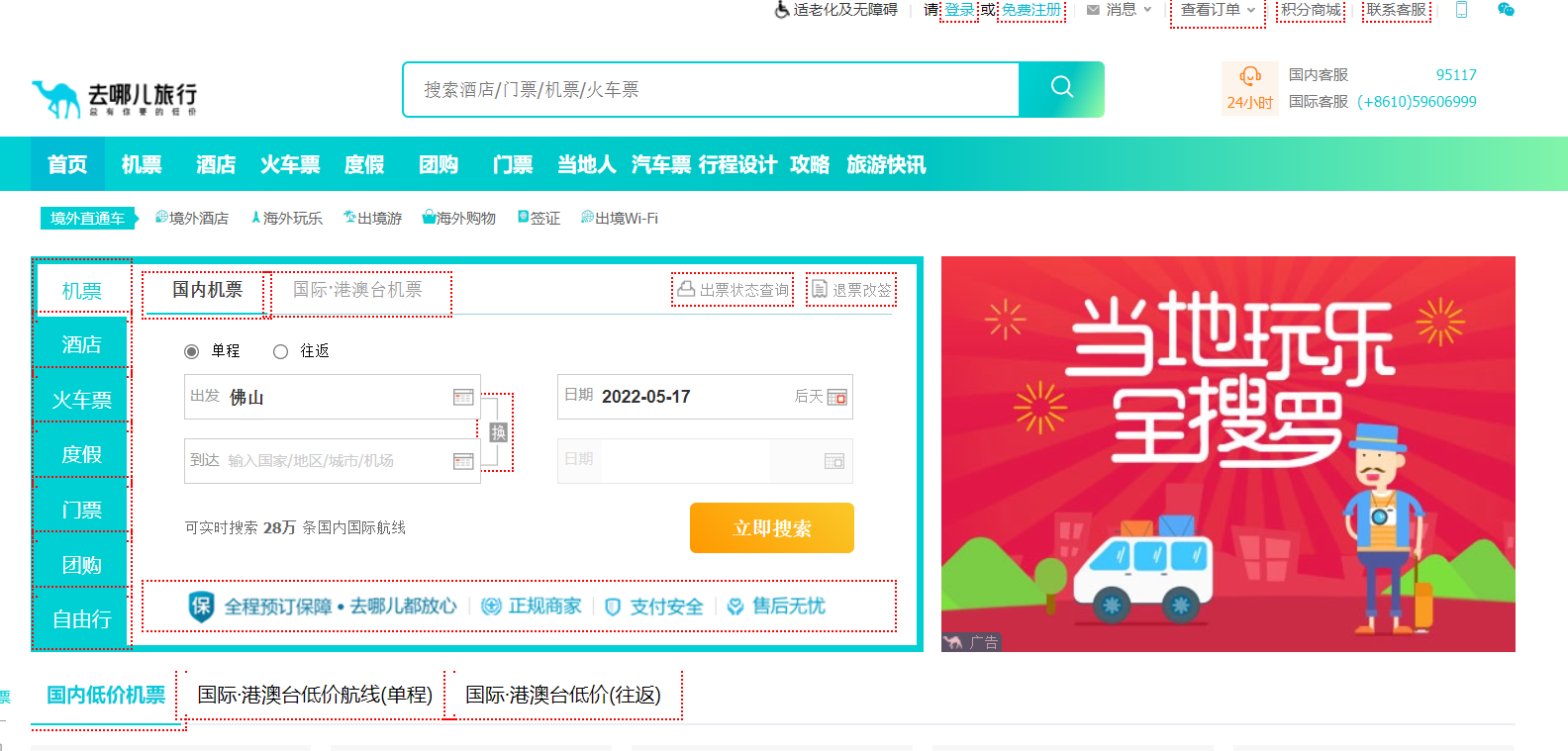This screenshot has height=751, width=1568.
Task: Click the departure date field 2022-05-17
Action: point(705,397)
